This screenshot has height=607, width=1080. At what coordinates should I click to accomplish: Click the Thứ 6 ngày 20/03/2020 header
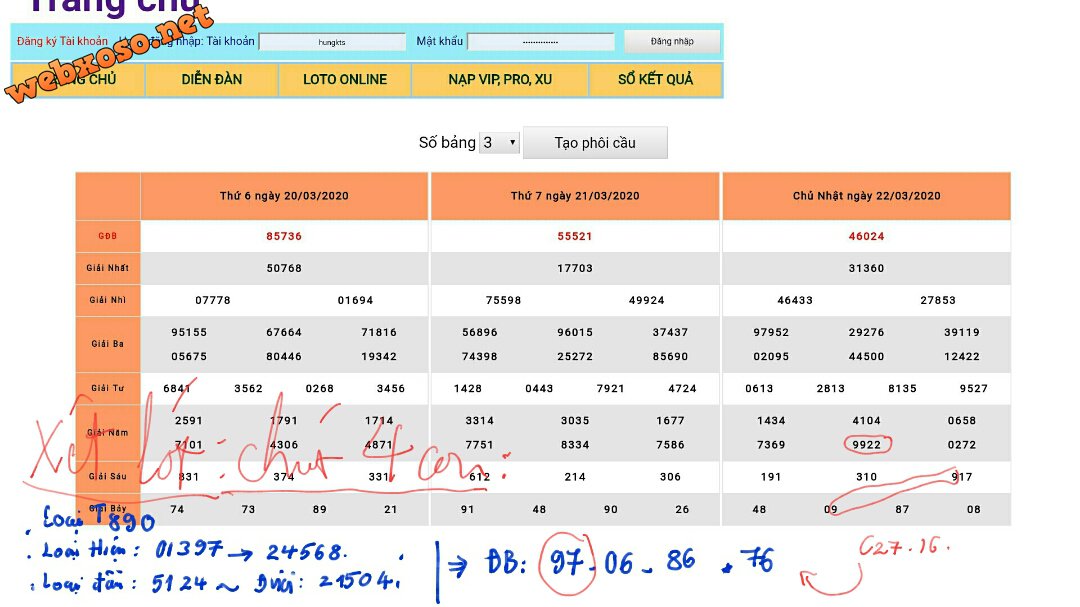tap(284, 196)
